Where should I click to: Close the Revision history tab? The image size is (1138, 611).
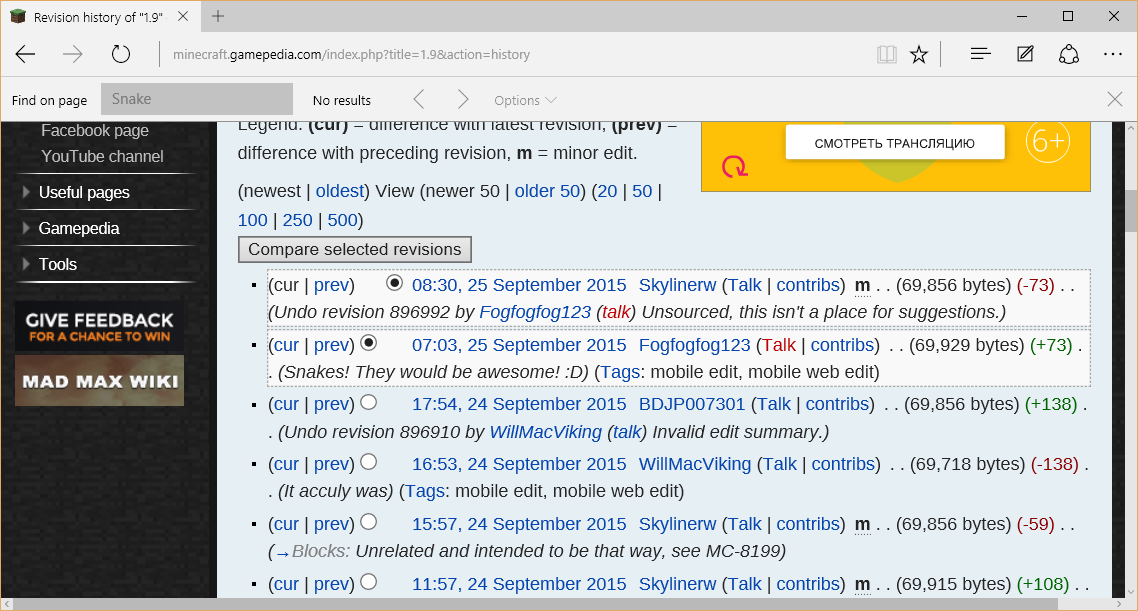coord(183,17)
